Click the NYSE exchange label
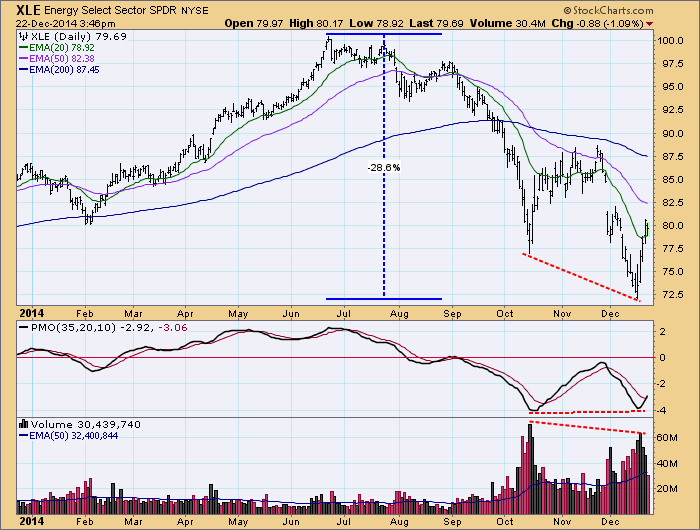The width and height of the screenshot is (700, 530). coord(194,11)
